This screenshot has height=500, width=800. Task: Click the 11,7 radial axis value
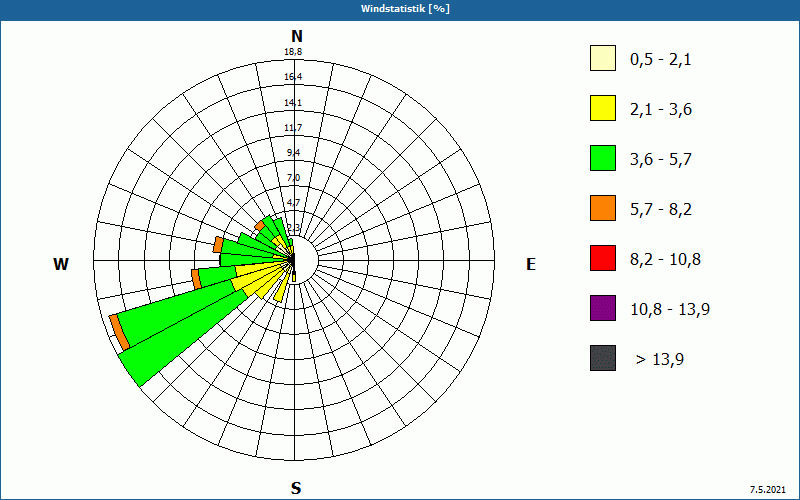point(293,128)
